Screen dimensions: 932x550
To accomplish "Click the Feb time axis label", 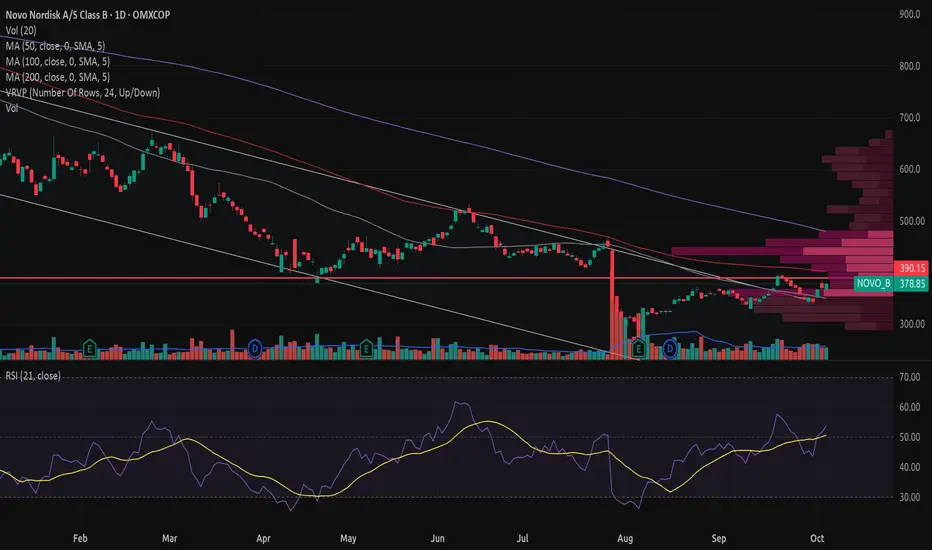I will click(x=80, y=538).
